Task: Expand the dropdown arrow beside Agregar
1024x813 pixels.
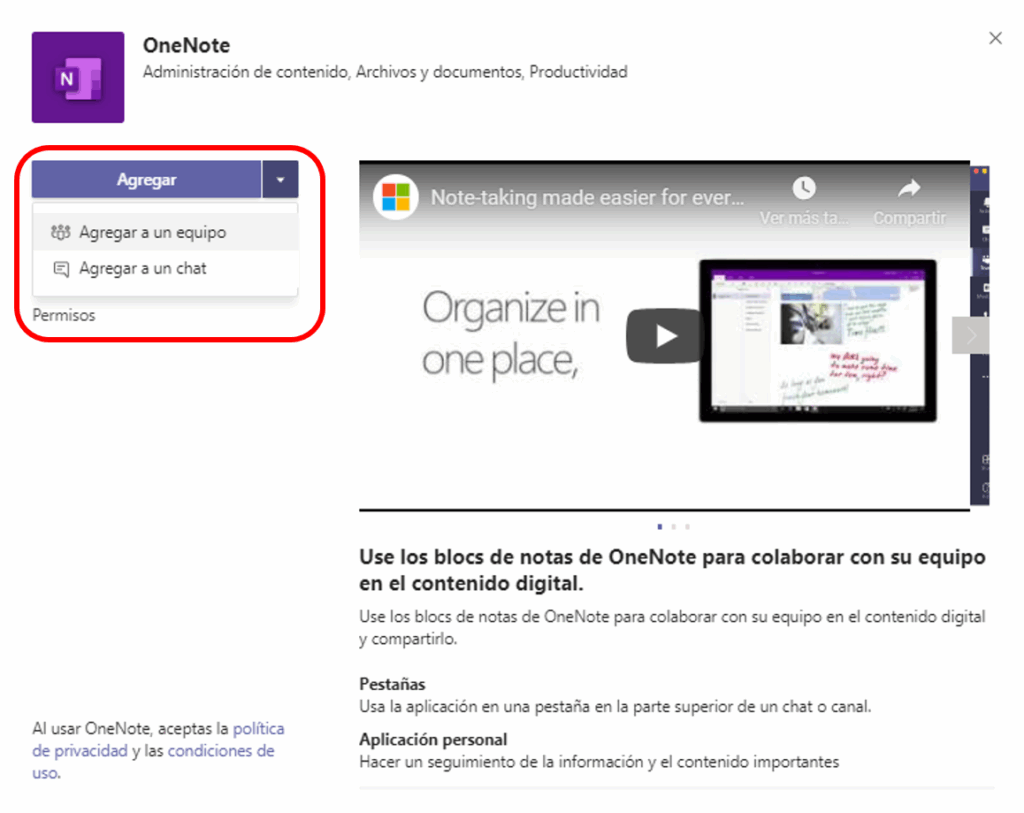Action: [x=280, y=180]
